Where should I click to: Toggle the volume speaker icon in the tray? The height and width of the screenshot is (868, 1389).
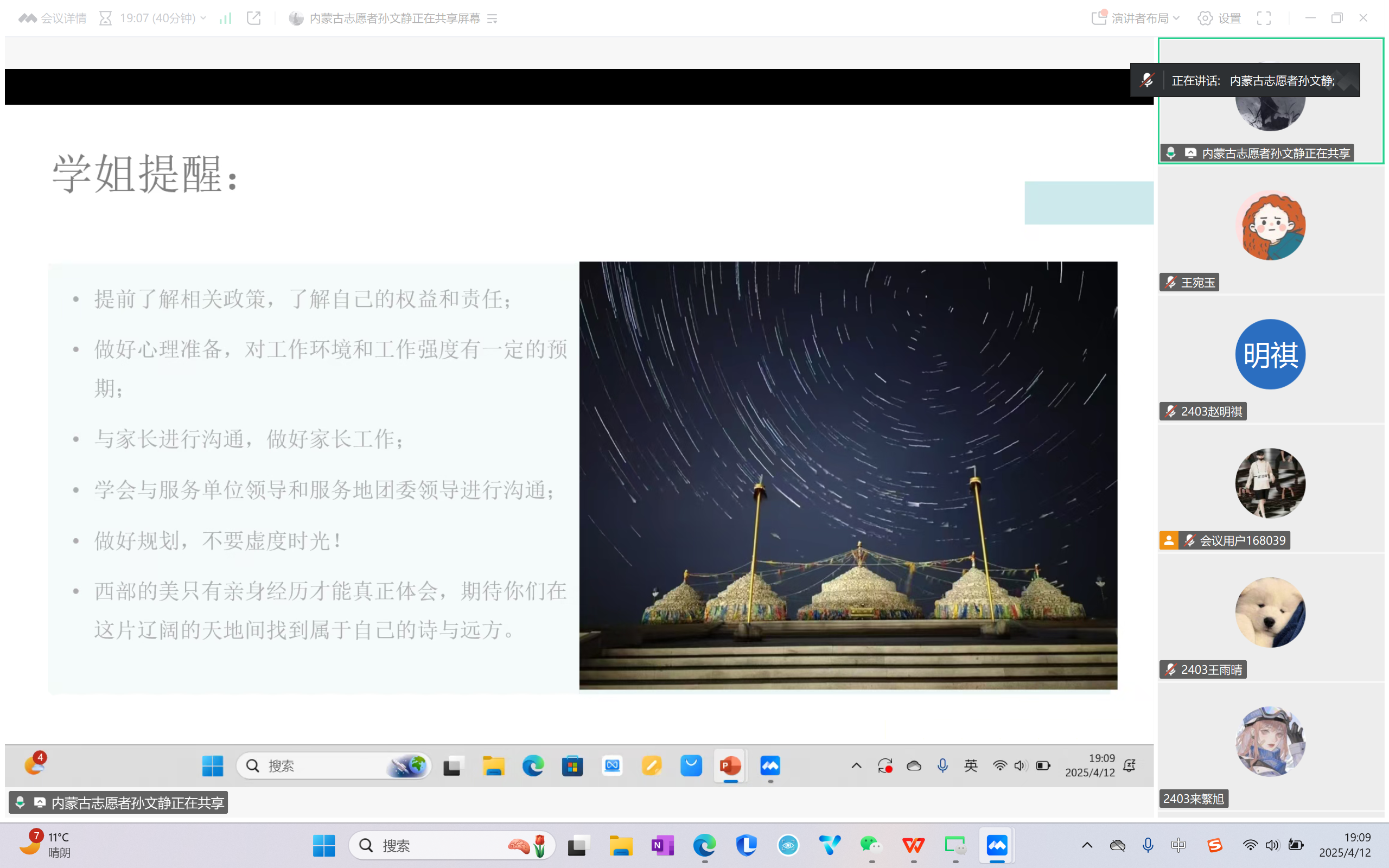point(1272,845)
